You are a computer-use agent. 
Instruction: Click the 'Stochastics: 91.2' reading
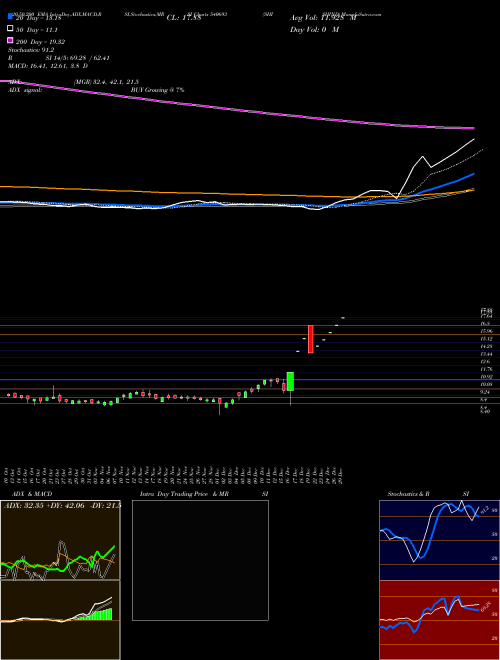point(31,50)
